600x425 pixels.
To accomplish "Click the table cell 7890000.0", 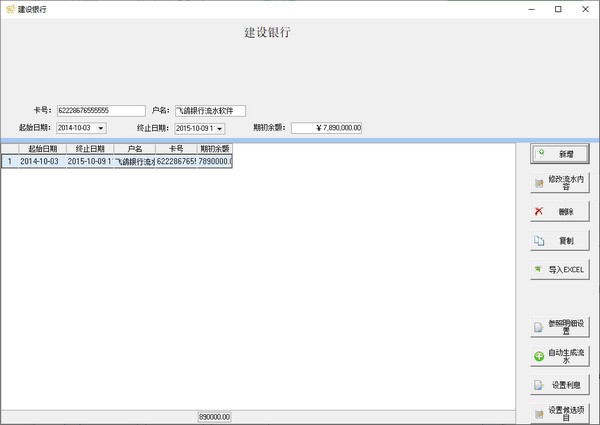I will [x=215, y=161].
